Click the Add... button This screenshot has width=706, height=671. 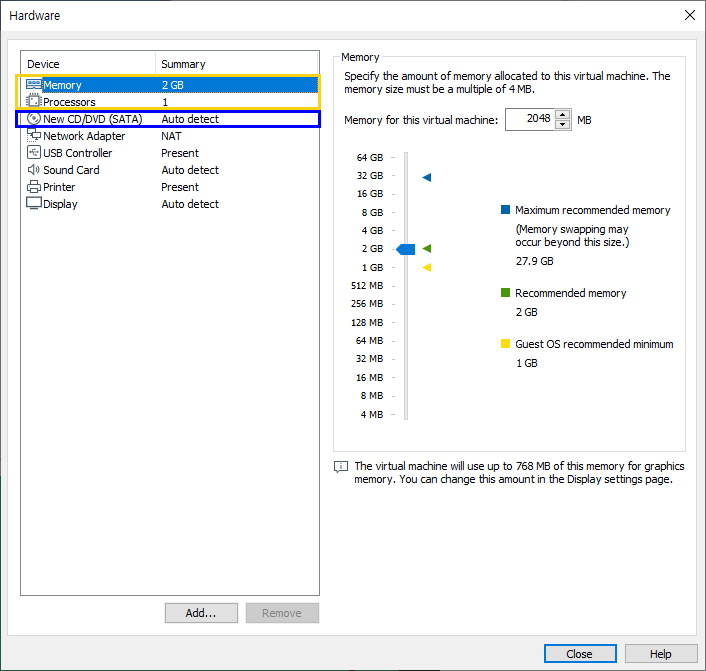201,613
